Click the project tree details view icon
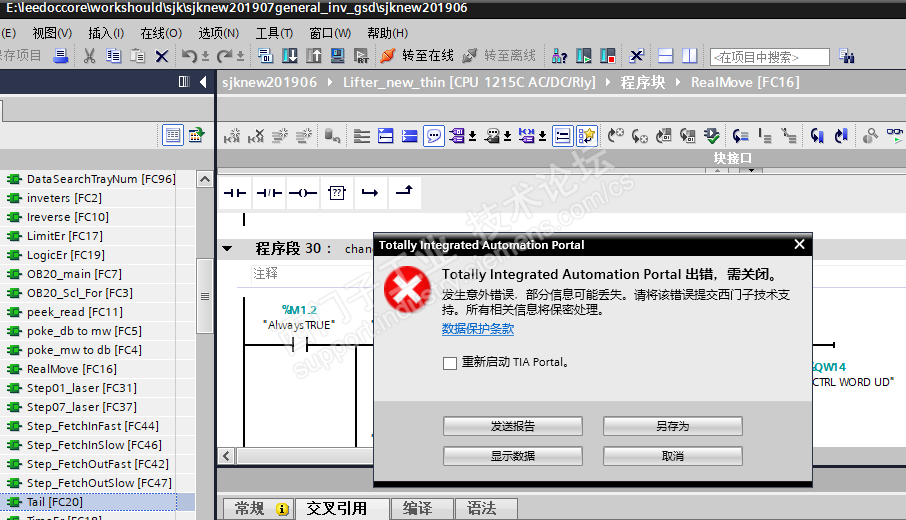906x520 pixels. point(173,136)
